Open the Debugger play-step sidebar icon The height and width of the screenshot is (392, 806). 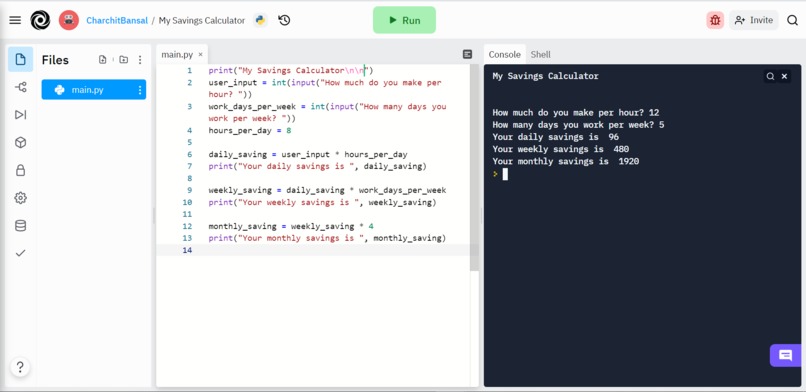21,115
